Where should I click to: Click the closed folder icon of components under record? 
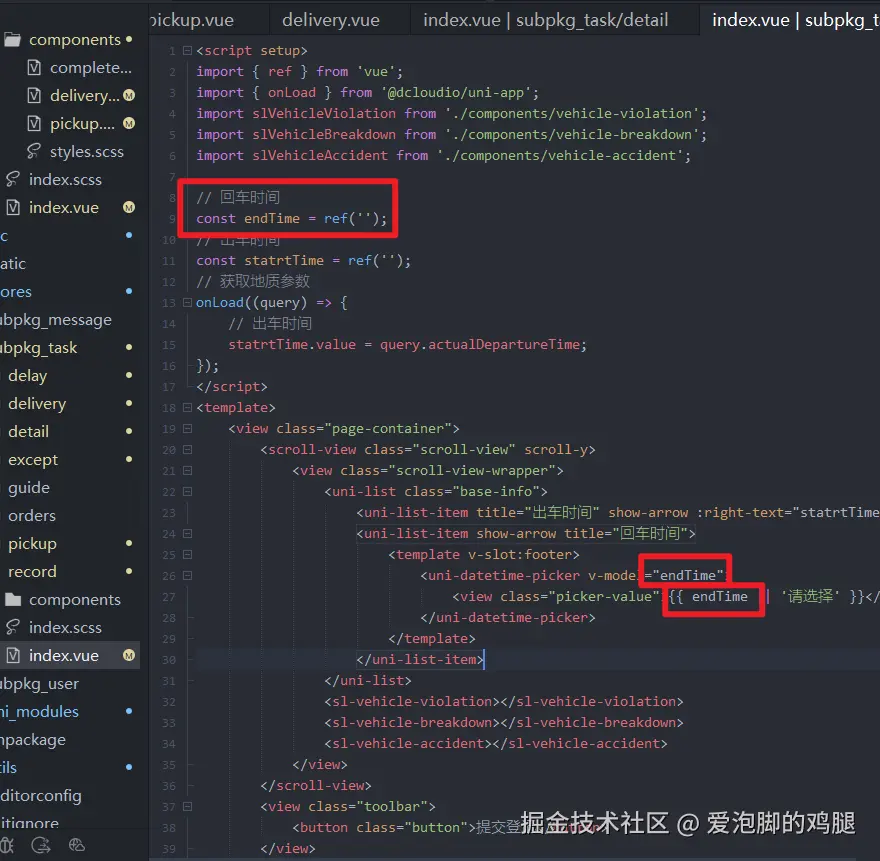coord(13,599)
